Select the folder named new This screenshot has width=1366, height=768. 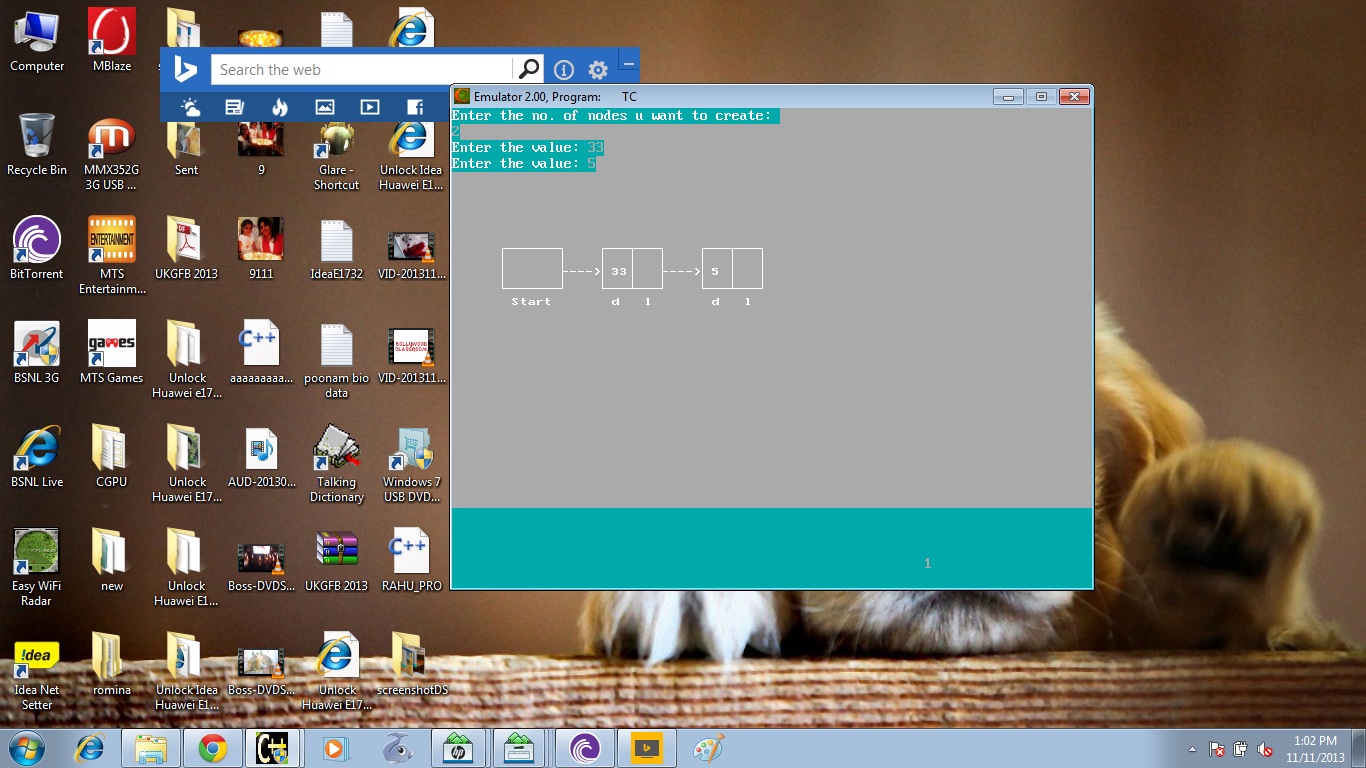point(112,561)
